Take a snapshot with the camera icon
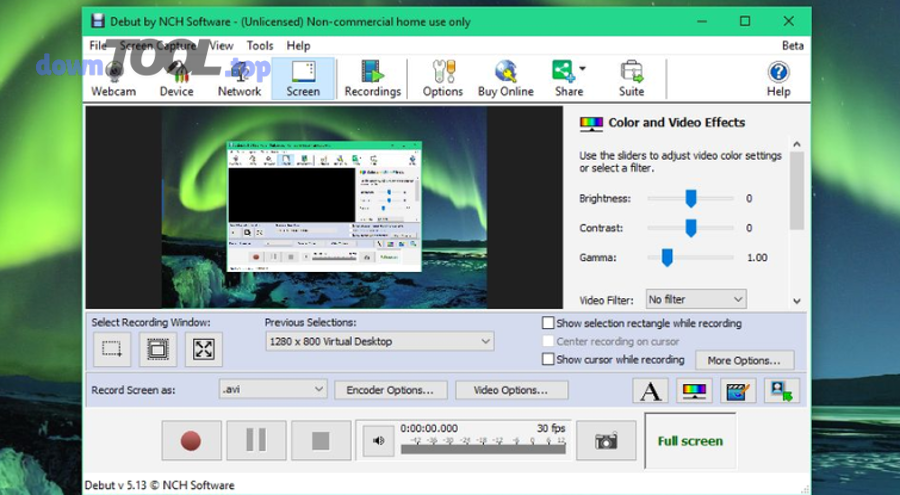The image size is (900, 495). click(x=605, y=440)
